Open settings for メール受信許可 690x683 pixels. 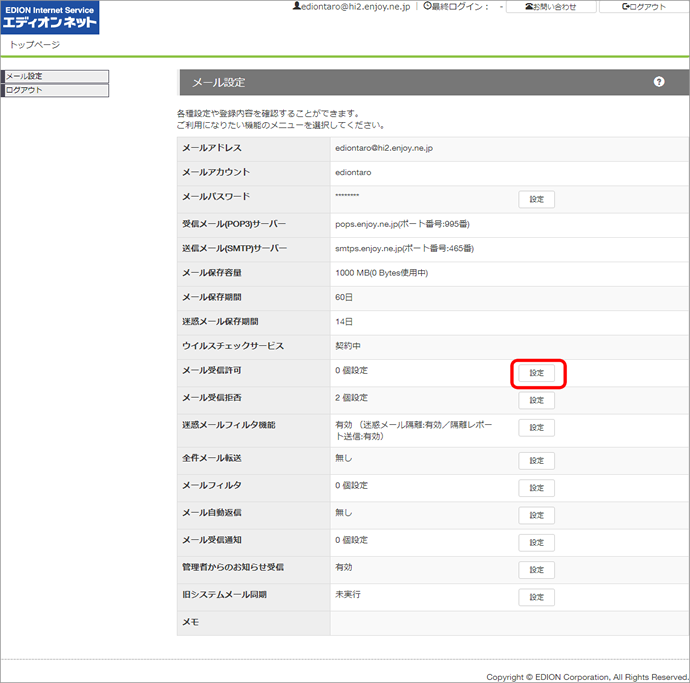(x=536, y=373)
